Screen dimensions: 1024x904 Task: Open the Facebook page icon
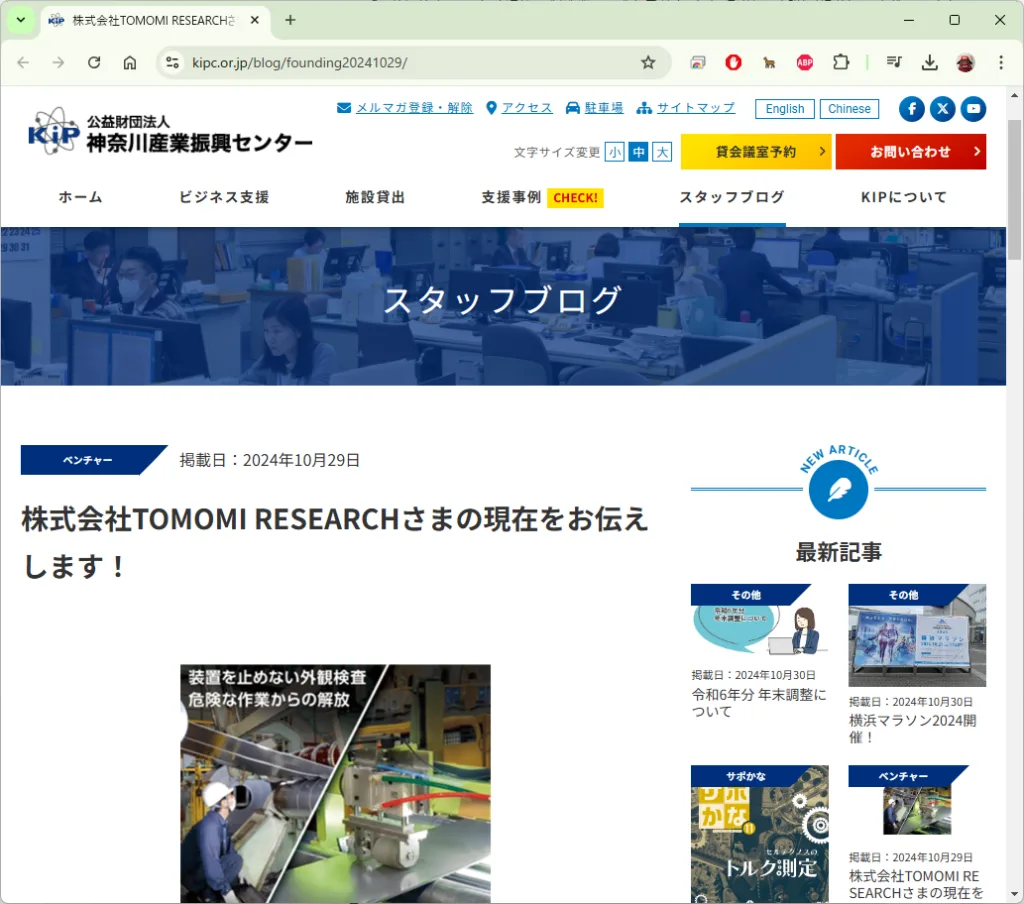pos(911,109)
